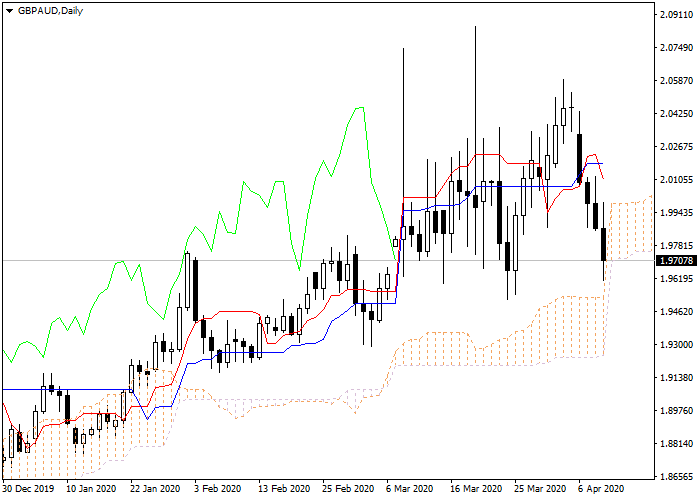The width and height of the screenshot is (700, 500).
Task: Click the 25 Mar 2020 date label
Action: [540, 489]
